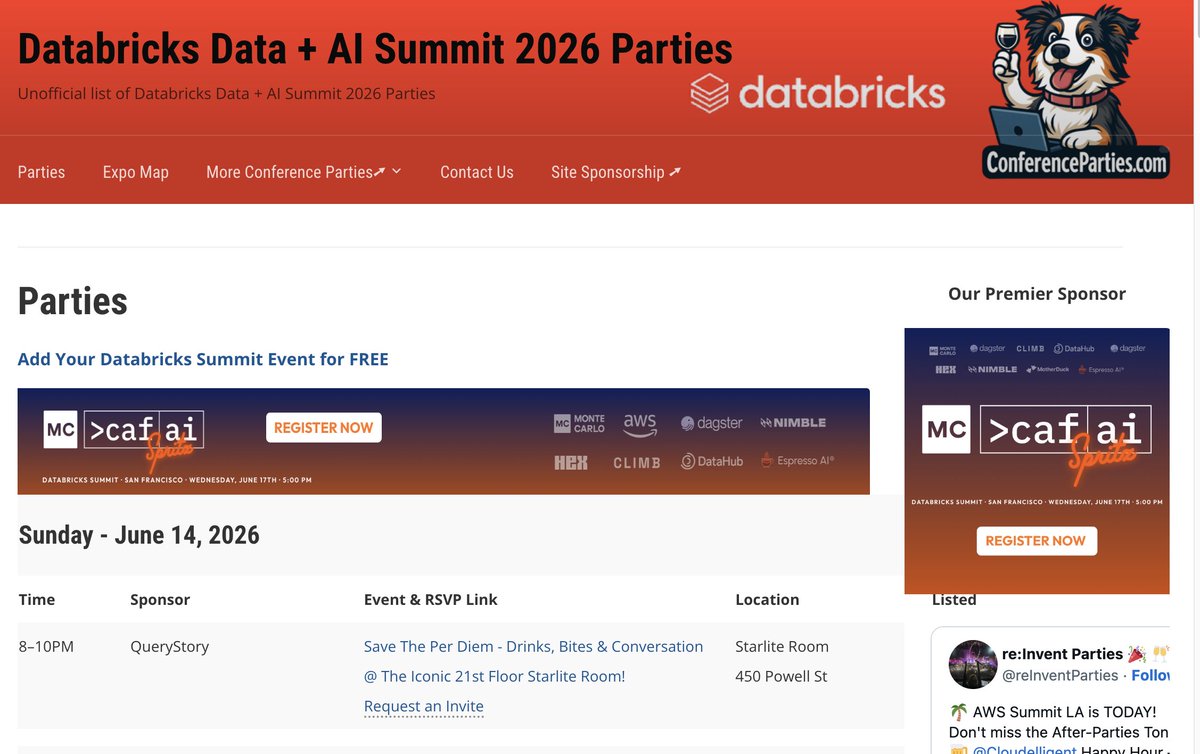Screen dimensions: 1200x754
Task: Click the CLIMB logo in the wide banner
Action: coord(637,462)
